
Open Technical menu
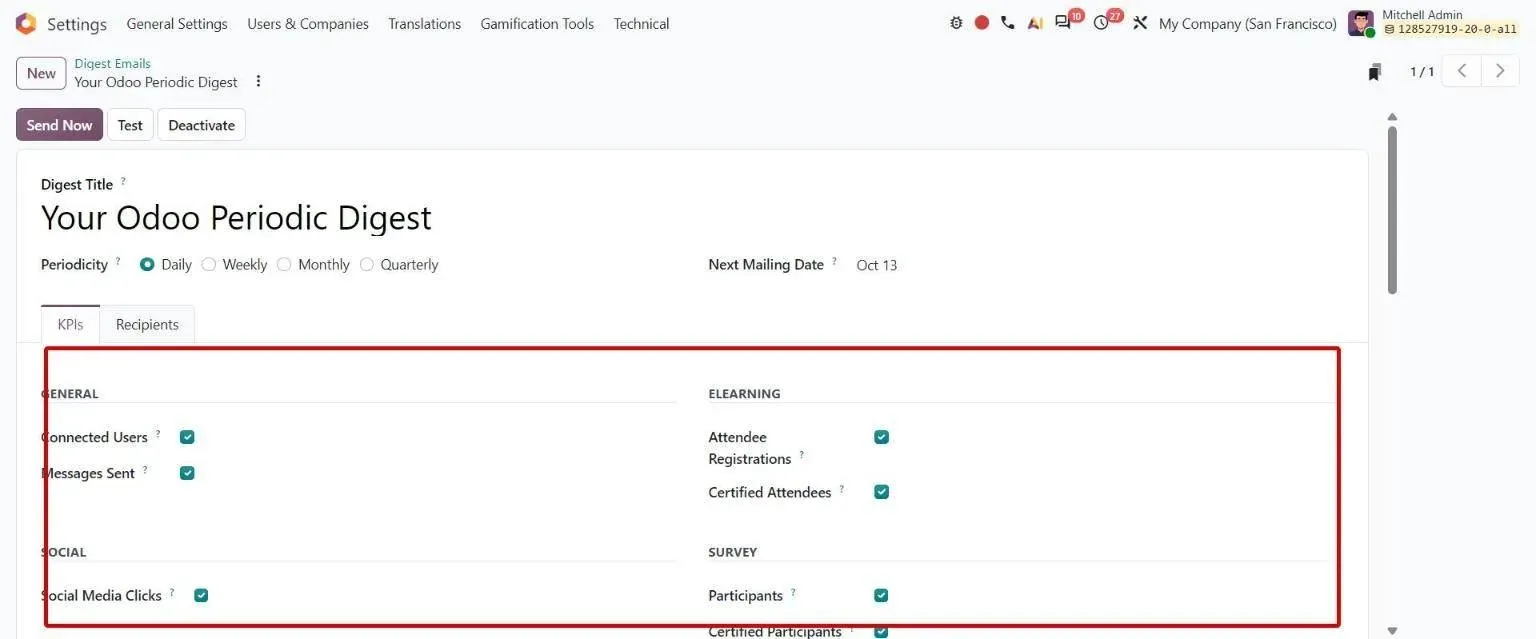pyautogui.click(x=642, y=24)
